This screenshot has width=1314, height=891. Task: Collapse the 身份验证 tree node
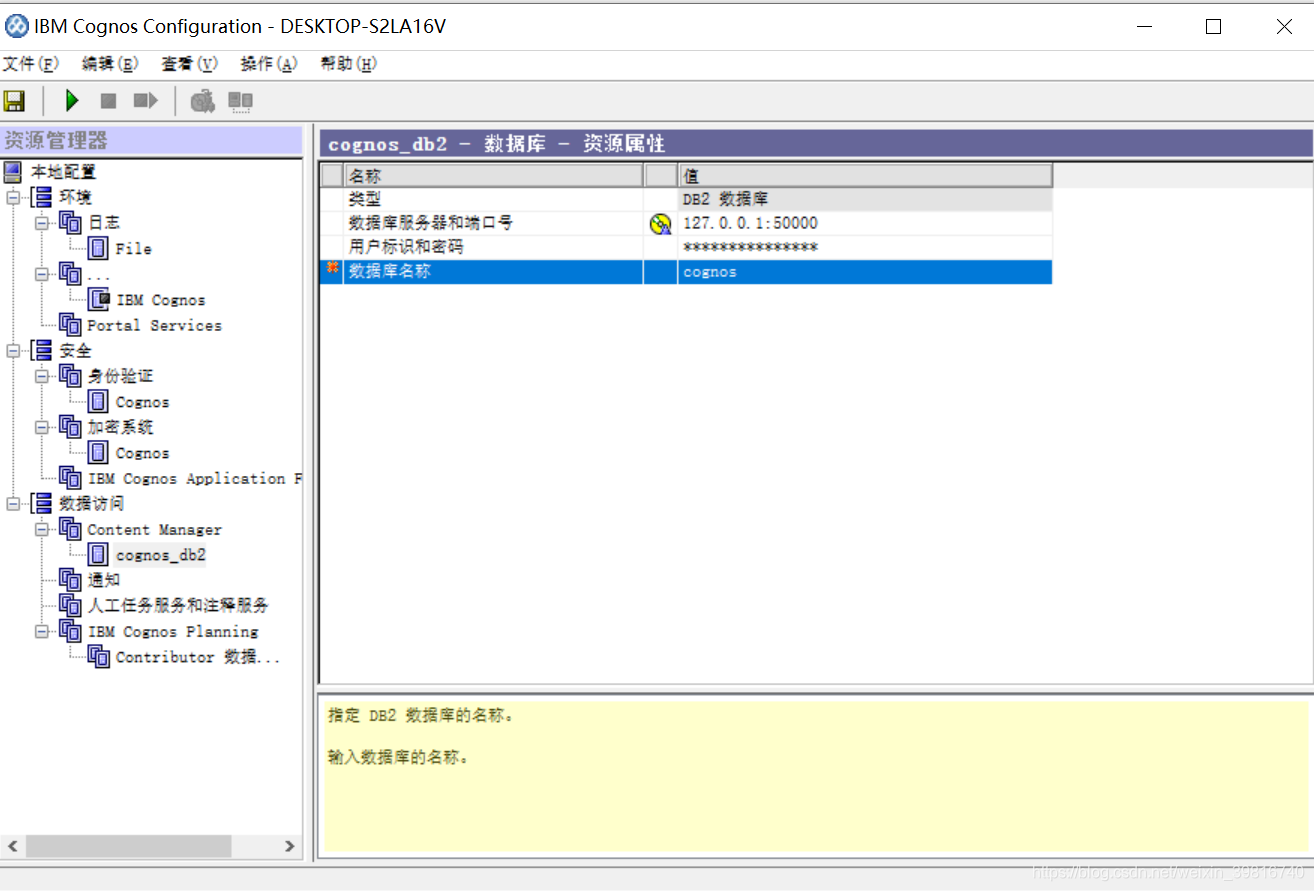point(41,376)
